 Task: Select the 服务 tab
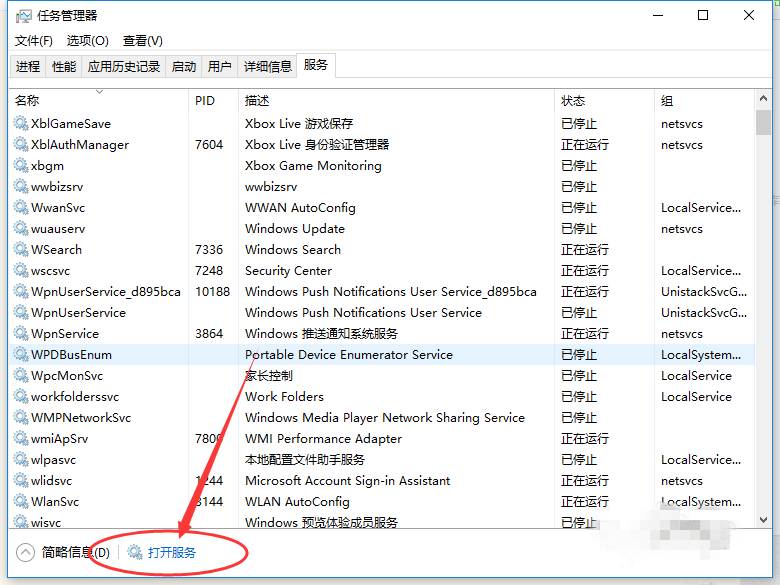tap(316, 65)
